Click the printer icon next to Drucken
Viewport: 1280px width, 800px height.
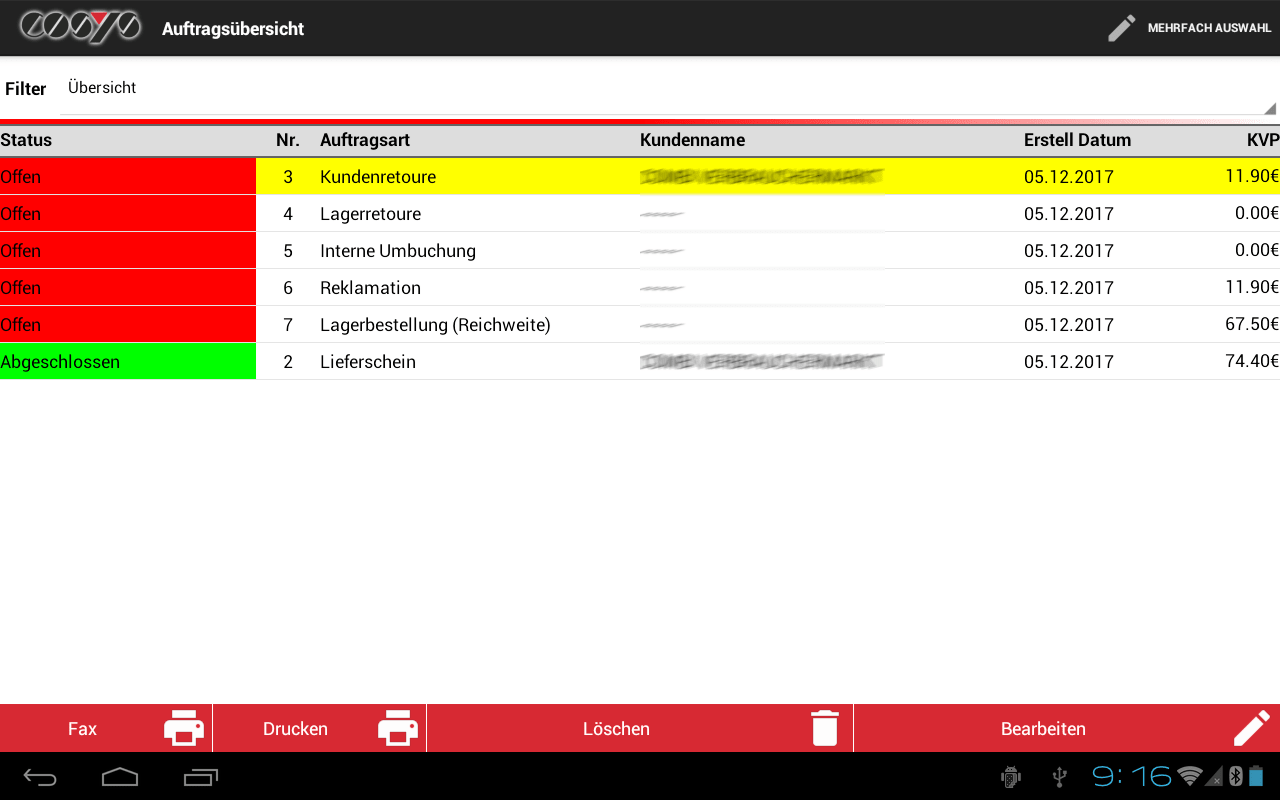pos(398,728)
